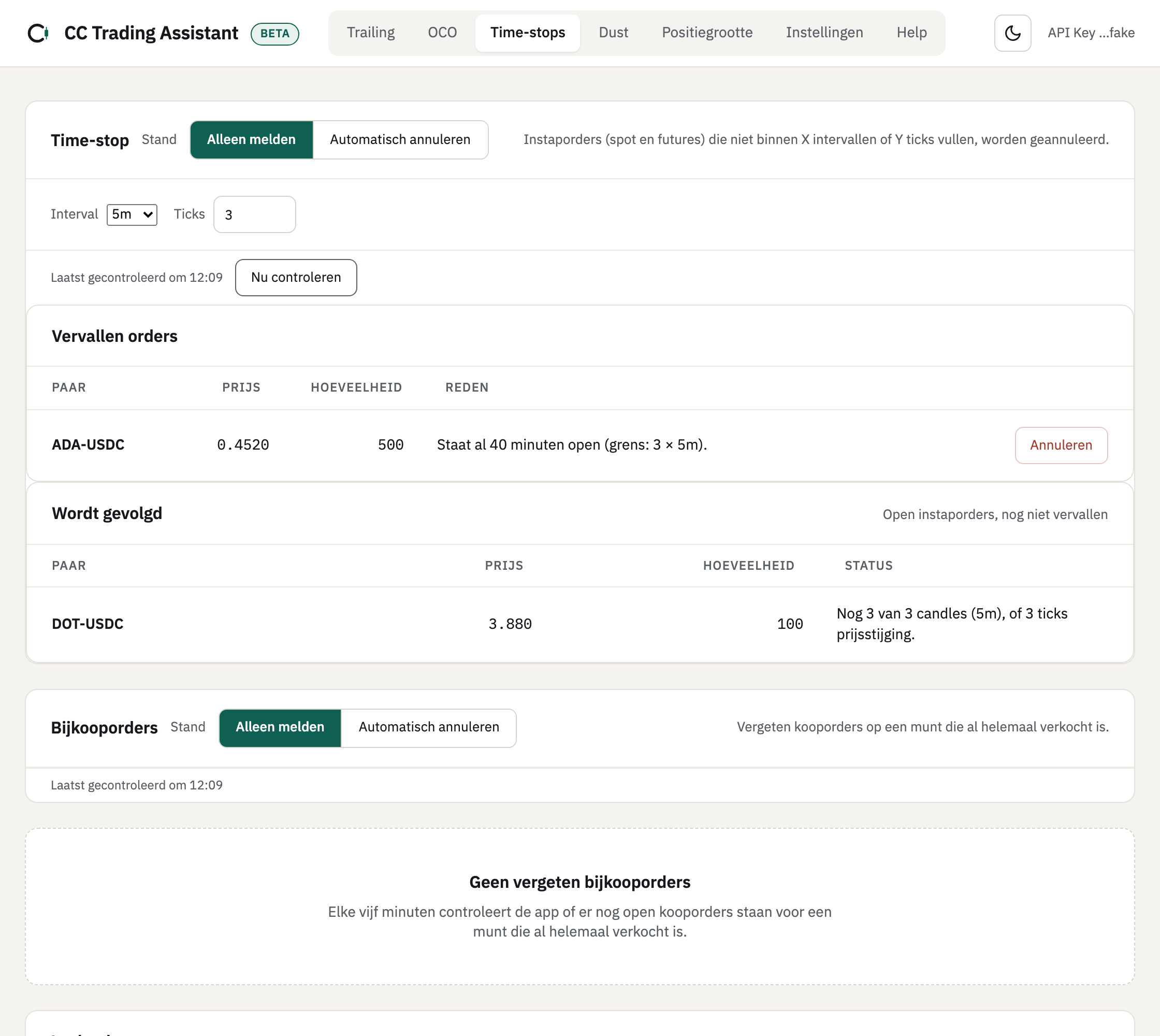Image resolution: width=1160 pixels, height=1036 pixels.
Task: Open the Dust tab
Action: click(x=613, y=33)
